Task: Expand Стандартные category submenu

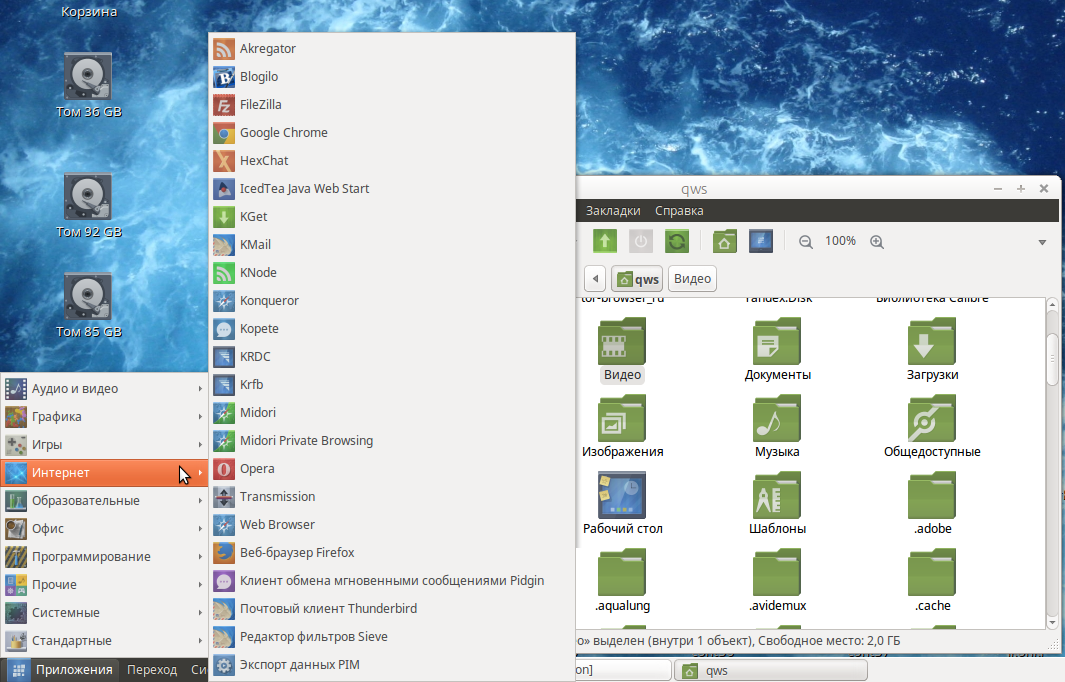Action: click(x=104, y=641)
